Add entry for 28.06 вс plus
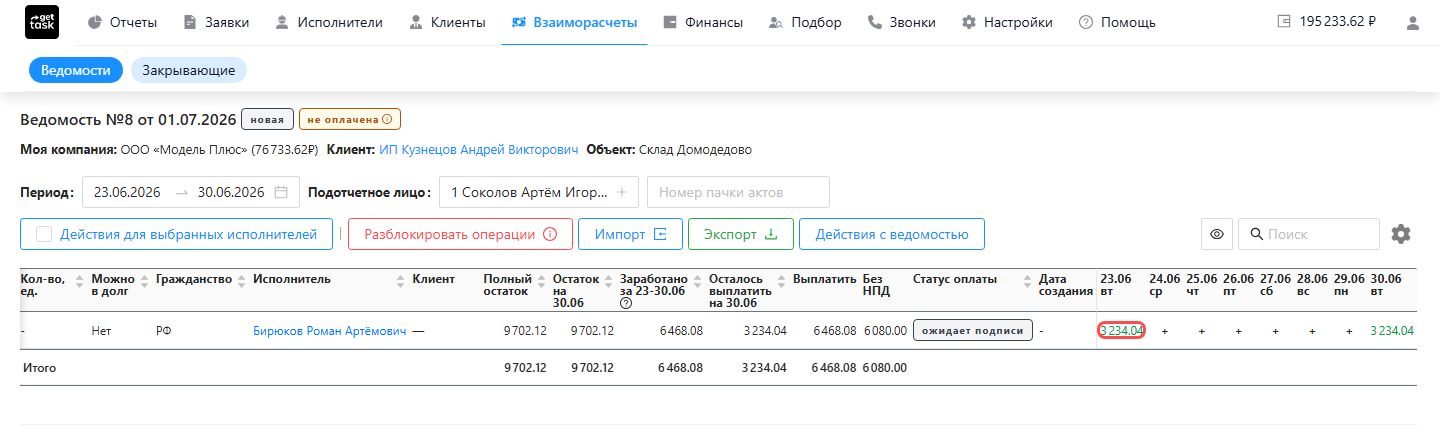1440x445 pixels. coord(1312,331)
